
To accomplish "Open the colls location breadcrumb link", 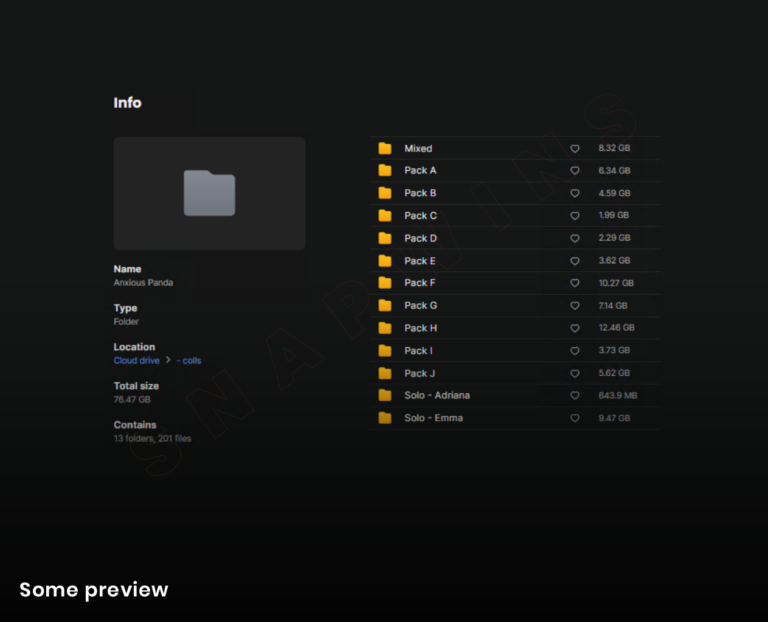I will click(189, 360).
